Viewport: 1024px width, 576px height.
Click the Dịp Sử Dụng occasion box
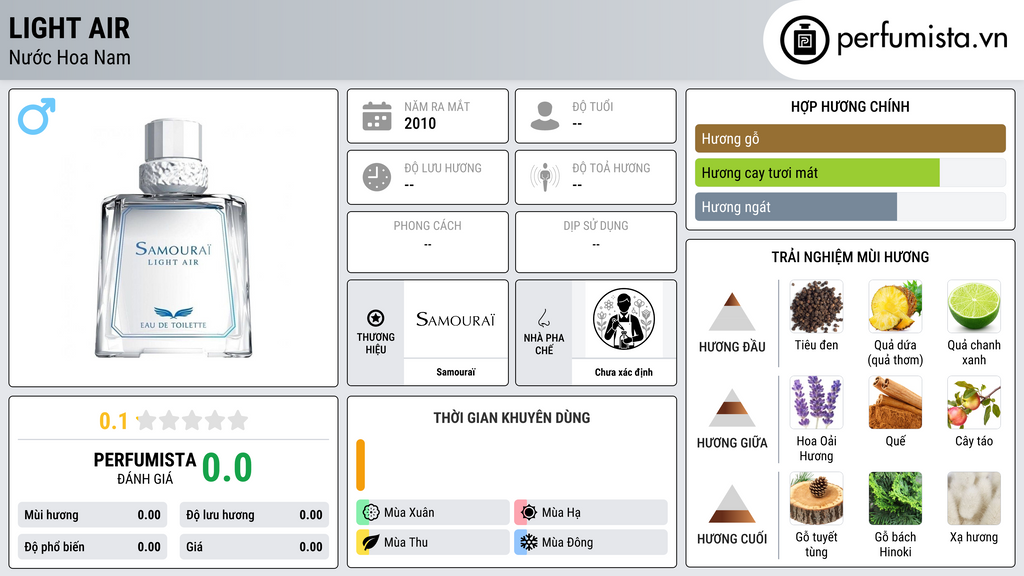[596, 242]
